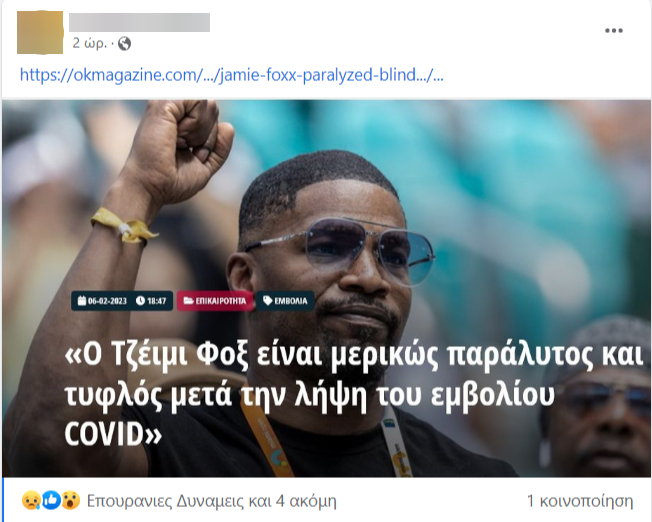Open the poster's blurred profile picture
Image resolution: width=652 pixels, height=522 pixels.
(x=40, y=32)
